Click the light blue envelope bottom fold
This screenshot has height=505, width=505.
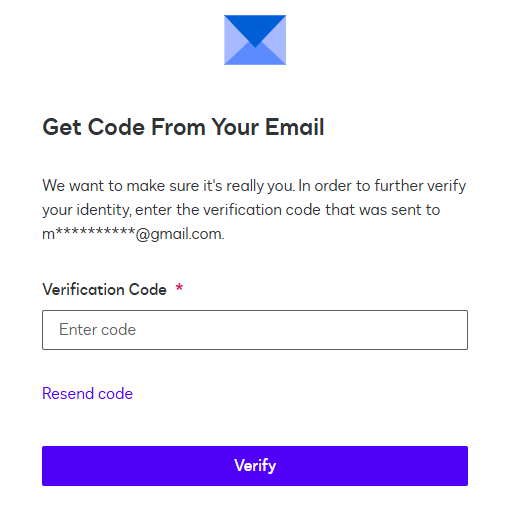(x=255, y=54)
